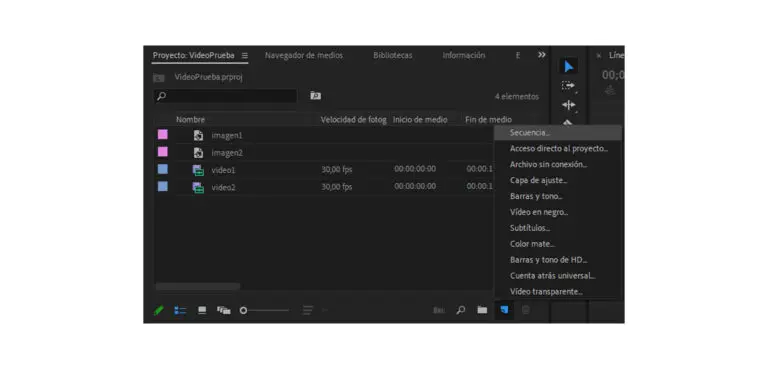The height and width of the screenshot is (369, 768).
Task: Choose Color mate... menu entry
Action: tap(558, 244)
